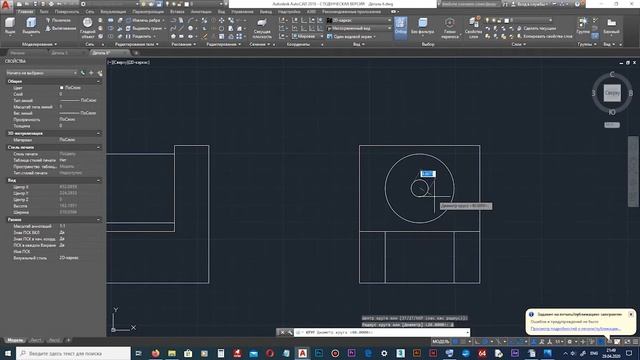Choose the Extrude (Выдавить) tool
This screenshot has height=360, width=640.
point(31,27)
